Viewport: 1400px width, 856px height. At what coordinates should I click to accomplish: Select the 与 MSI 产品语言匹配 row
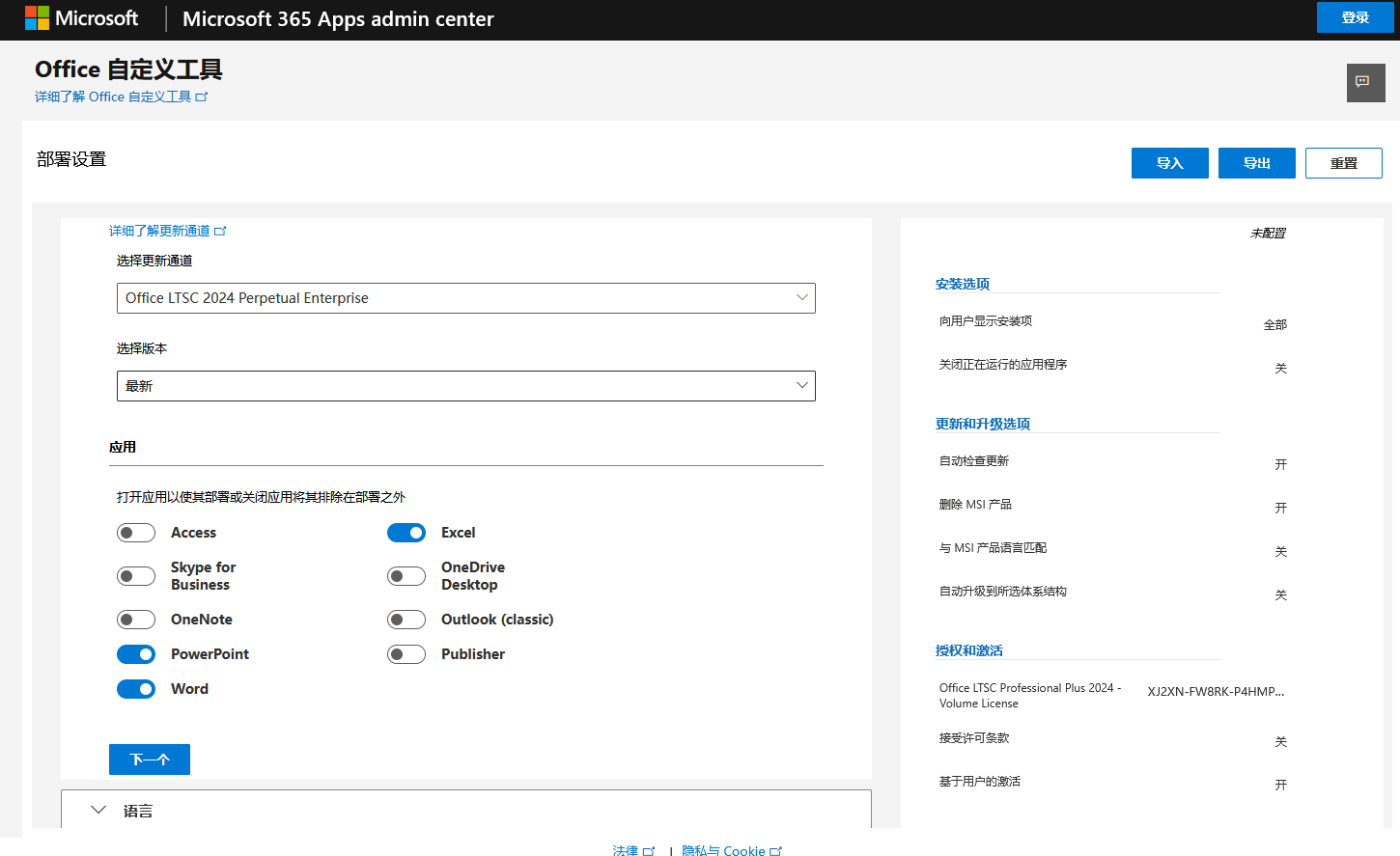[x=1113, y=549]
